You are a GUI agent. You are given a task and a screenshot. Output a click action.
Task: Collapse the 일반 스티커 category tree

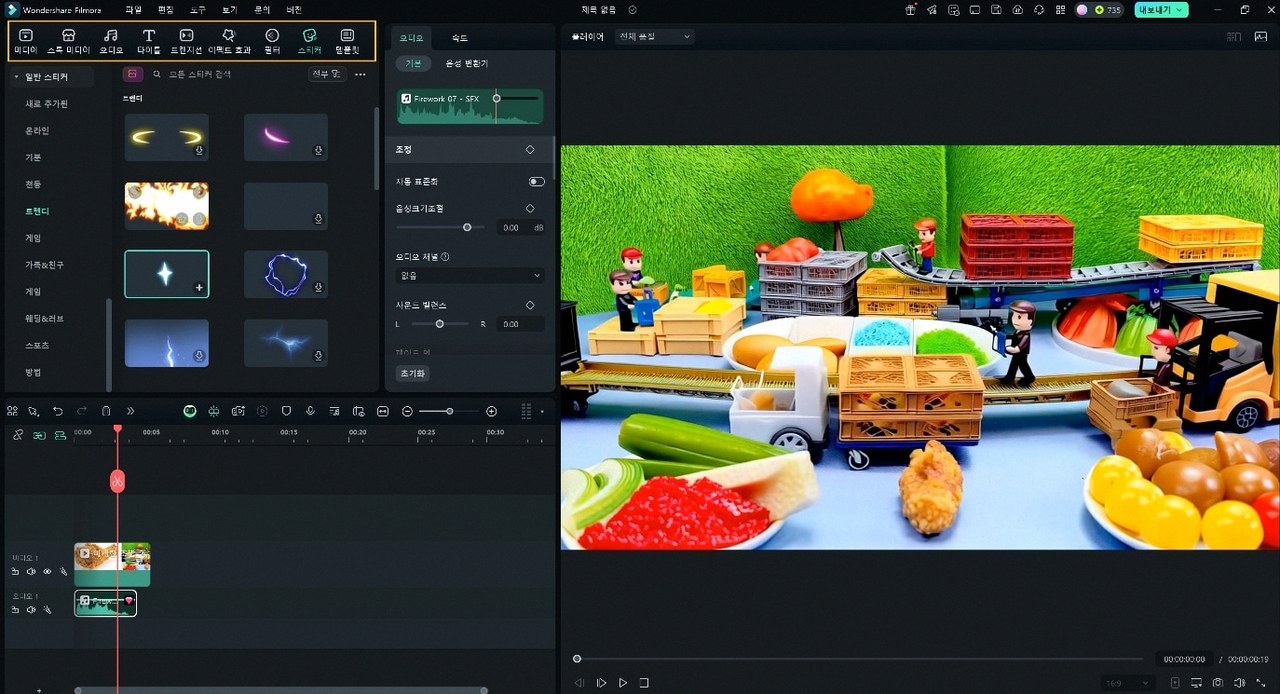(16, 77)
